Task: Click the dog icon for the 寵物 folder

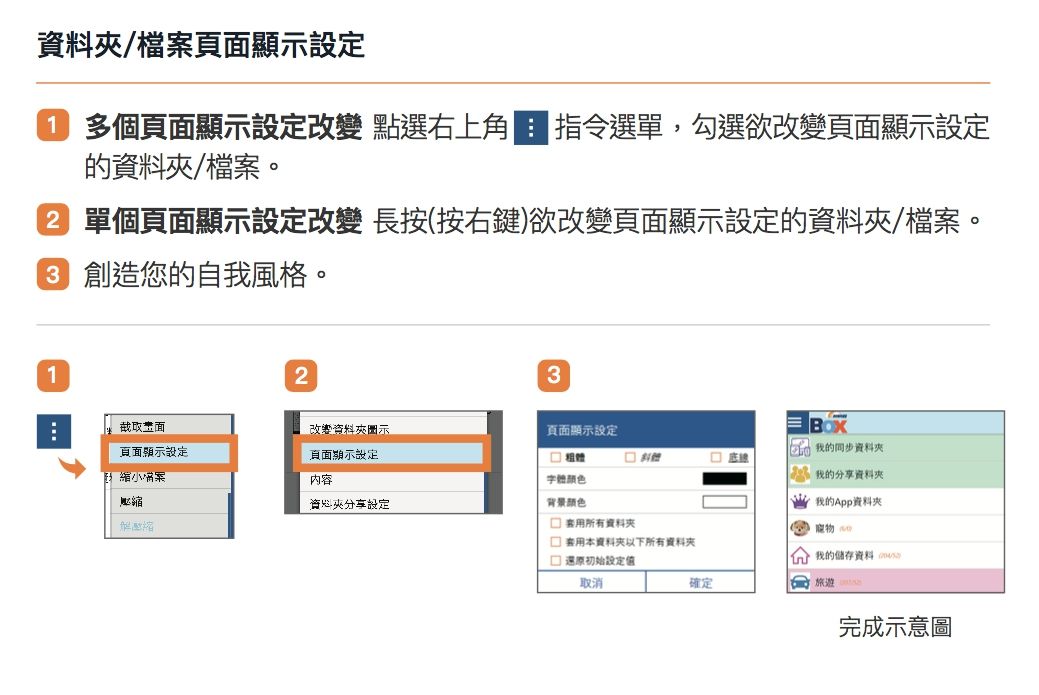Action: 800,528
